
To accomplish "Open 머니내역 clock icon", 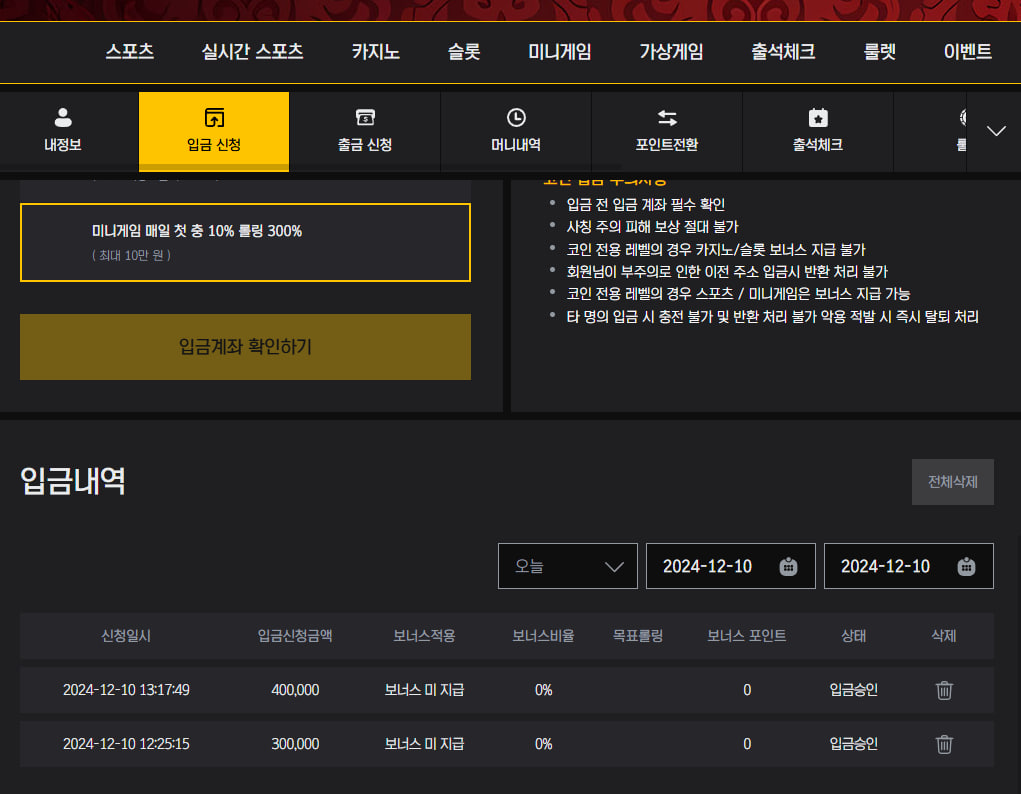I will pos(516,117).
